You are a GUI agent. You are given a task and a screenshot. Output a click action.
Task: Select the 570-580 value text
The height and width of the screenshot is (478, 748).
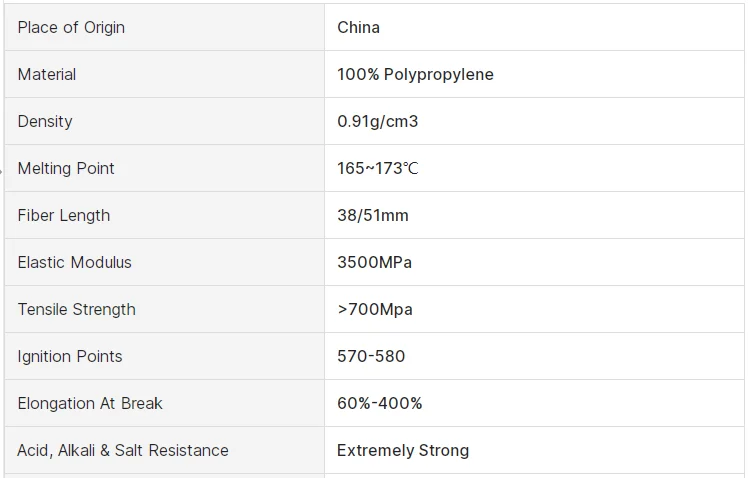tap(371, 356)
